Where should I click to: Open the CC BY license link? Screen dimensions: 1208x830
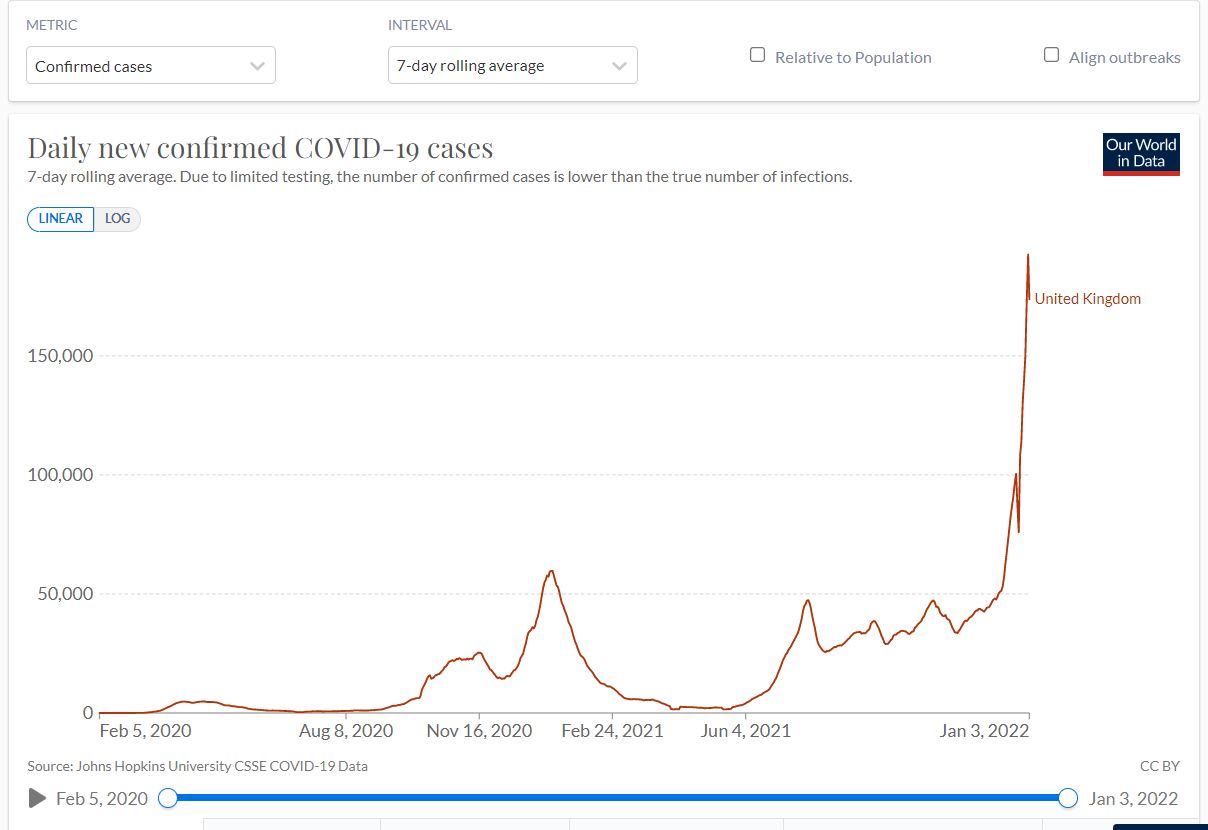1160,766
